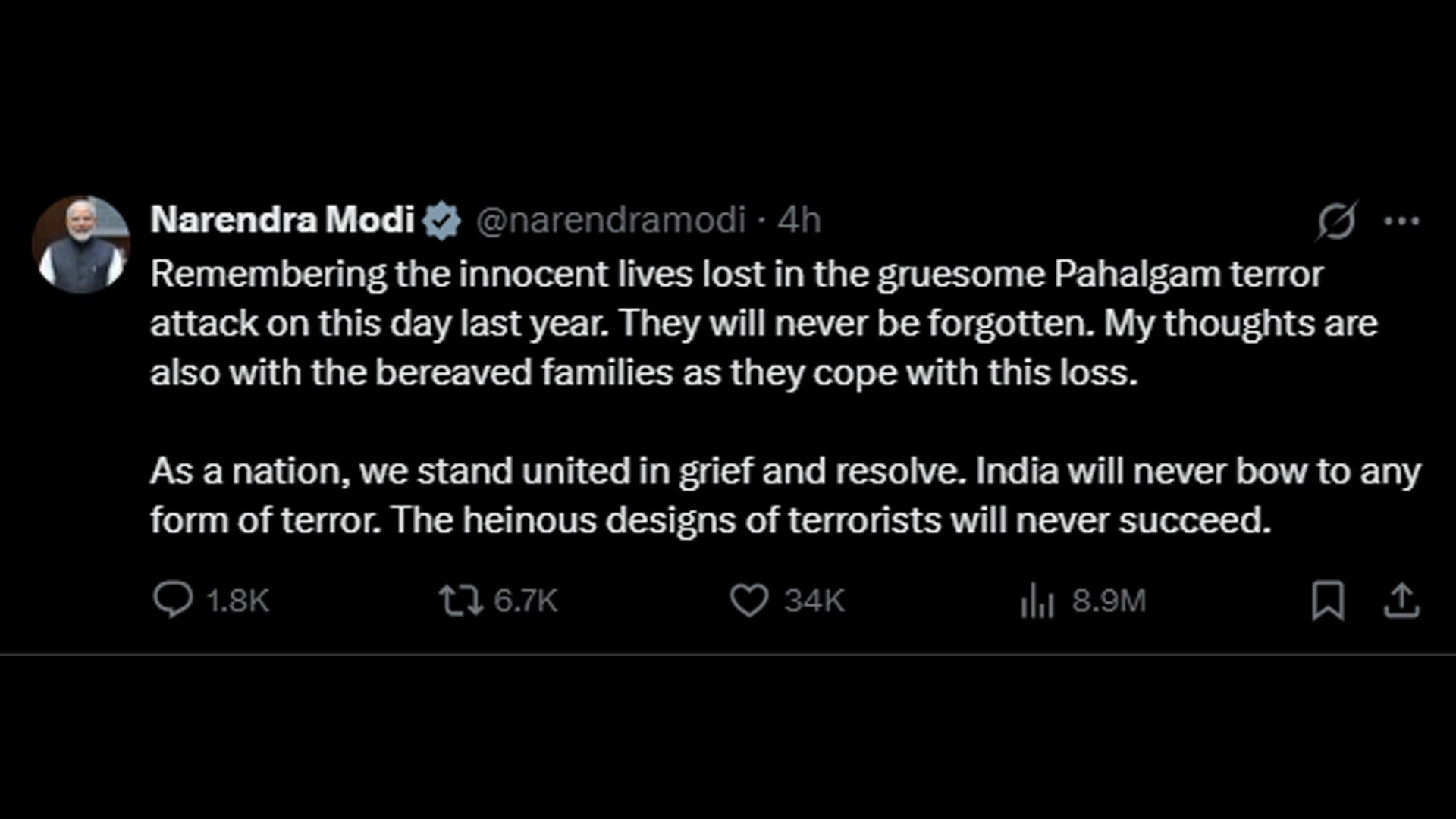
Task: Open the view analytics bar chart icon
Action: click(x=1037, y=601)
